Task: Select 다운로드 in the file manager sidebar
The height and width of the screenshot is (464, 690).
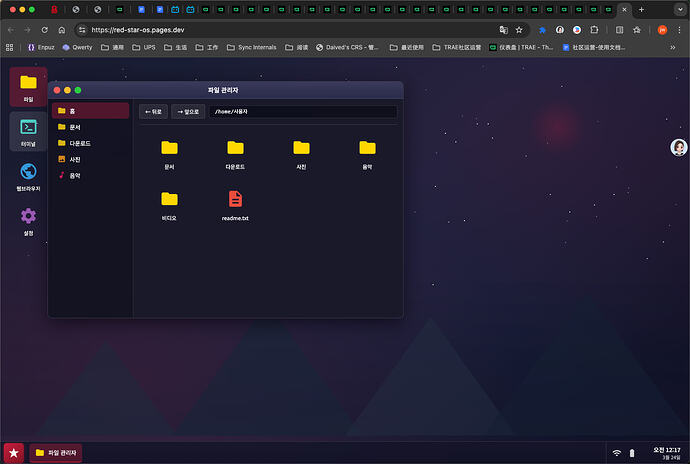Action: pos(91,143)
